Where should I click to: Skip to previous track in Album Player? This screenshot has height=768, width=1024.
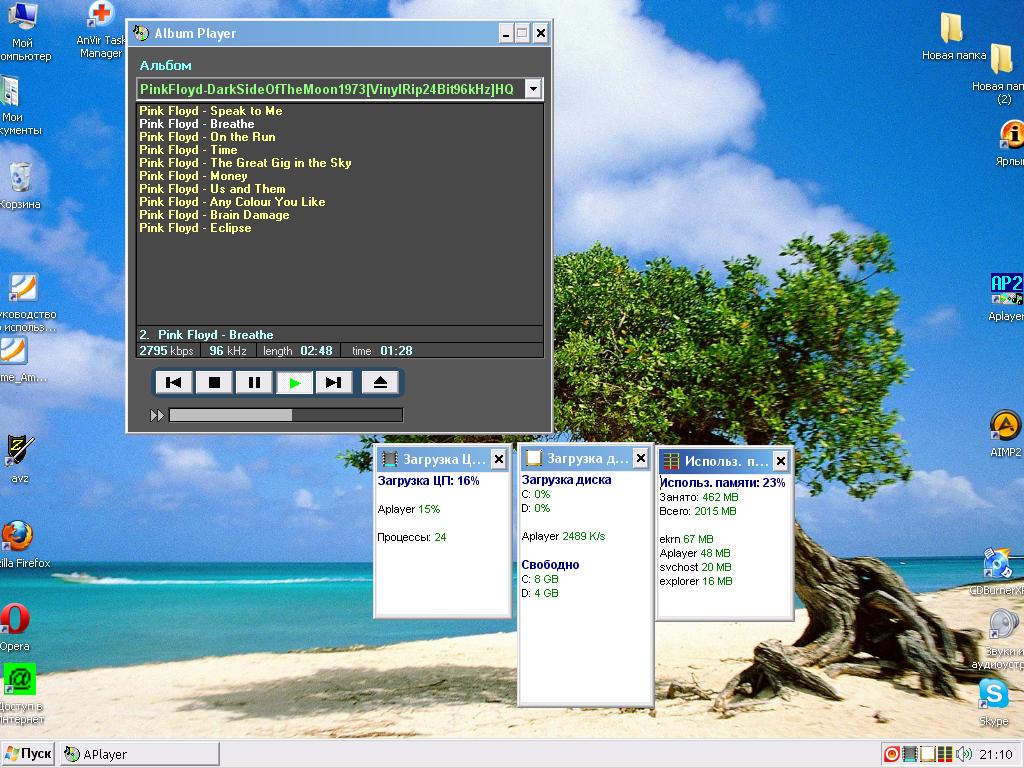point(174,383)
